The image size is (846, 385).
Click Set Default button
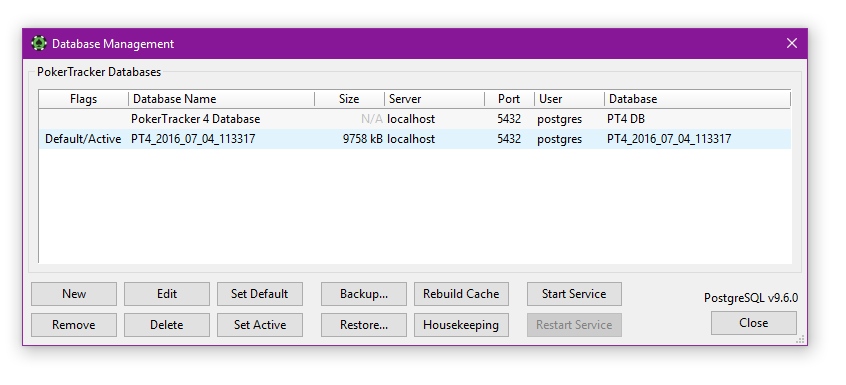[x=260, y=294]
